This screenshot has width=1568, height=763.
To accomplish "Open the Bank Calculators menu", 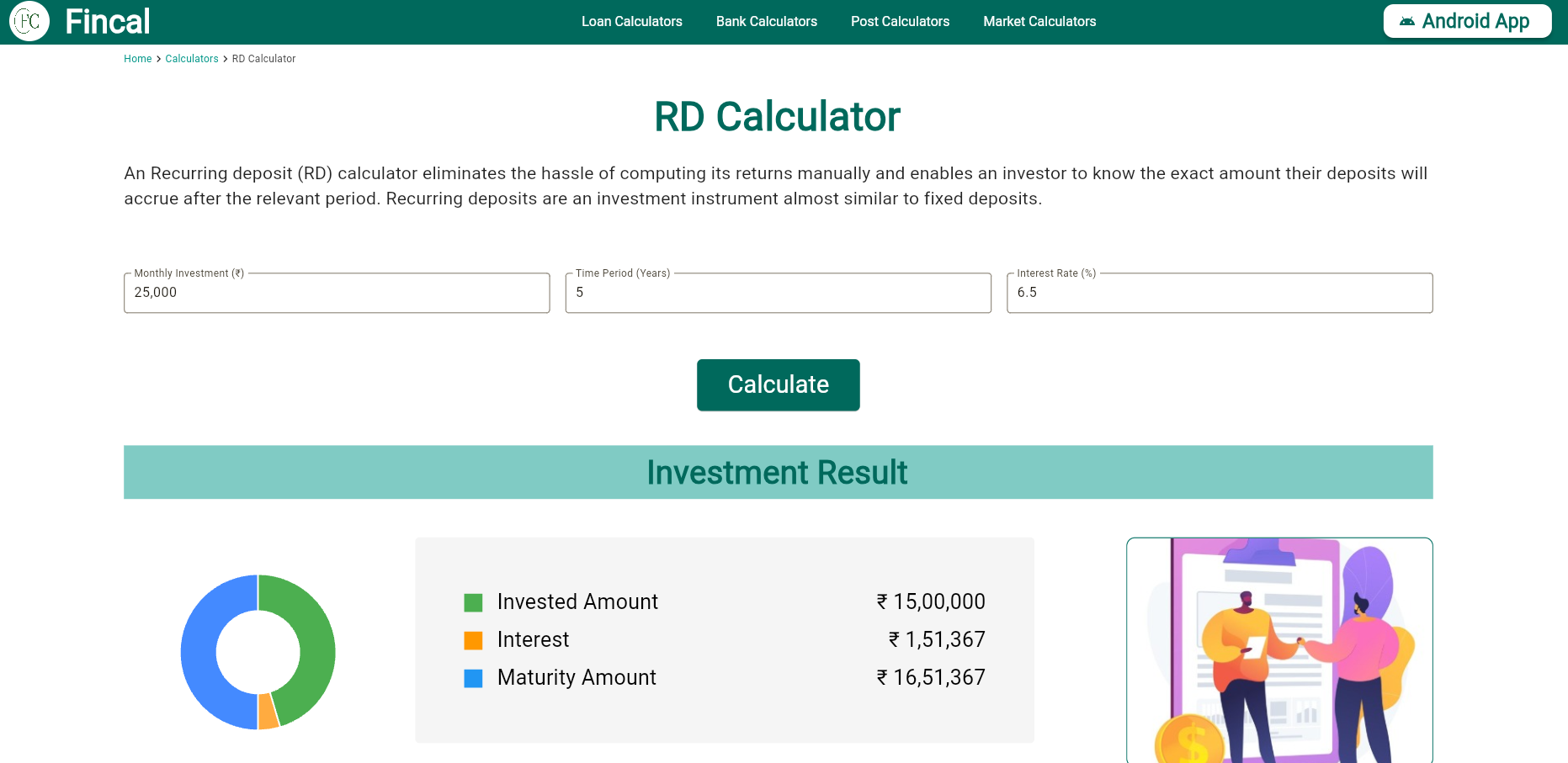I will 766,21.
